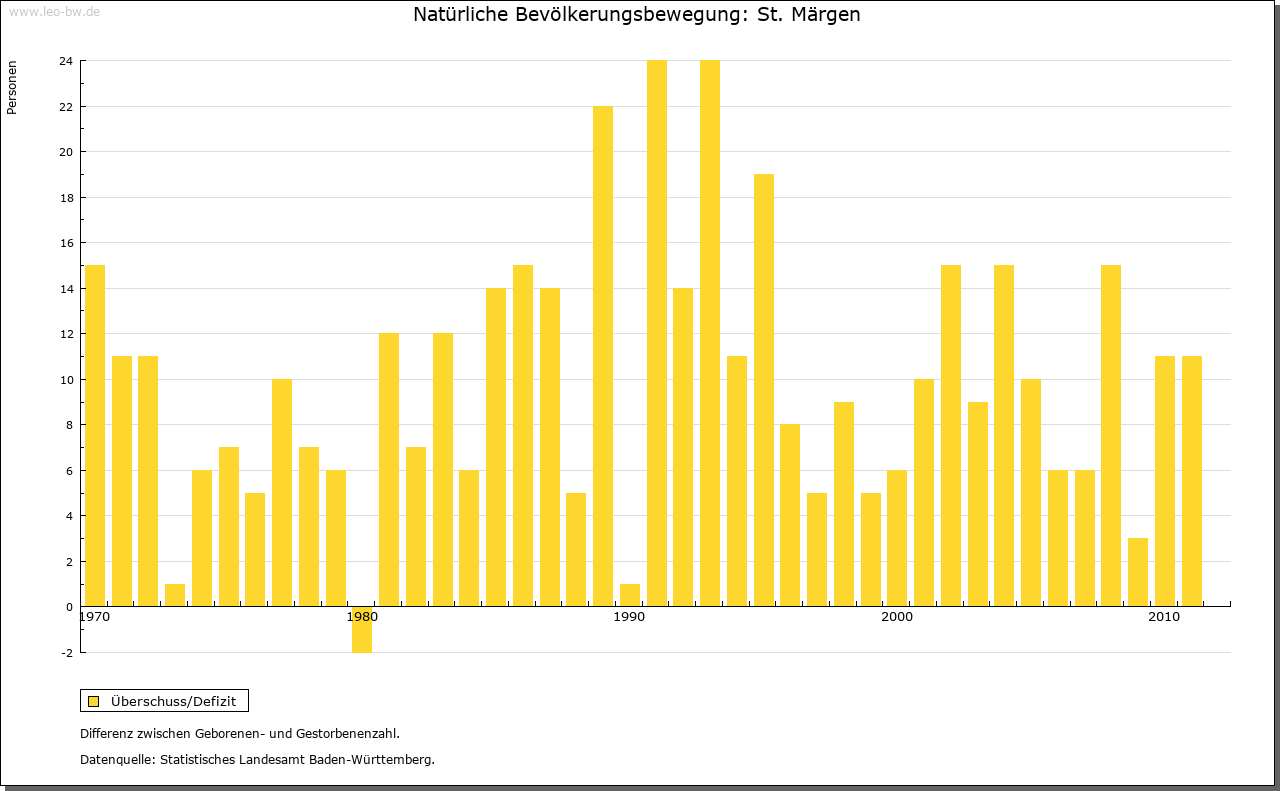The height and width of the screenshot is (791, 1280).
Task: Click the 'Personen' y-axis title
Action: coord(12,88)
